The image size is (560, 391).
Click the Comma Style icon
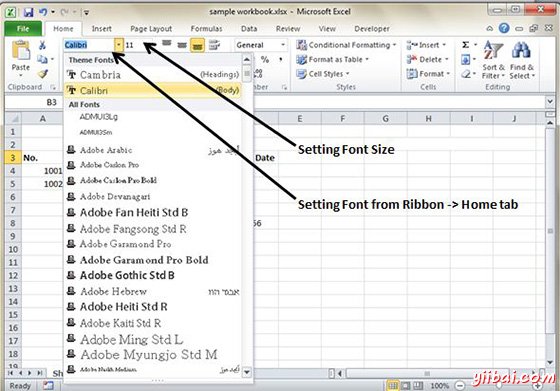tap(281, 60)
